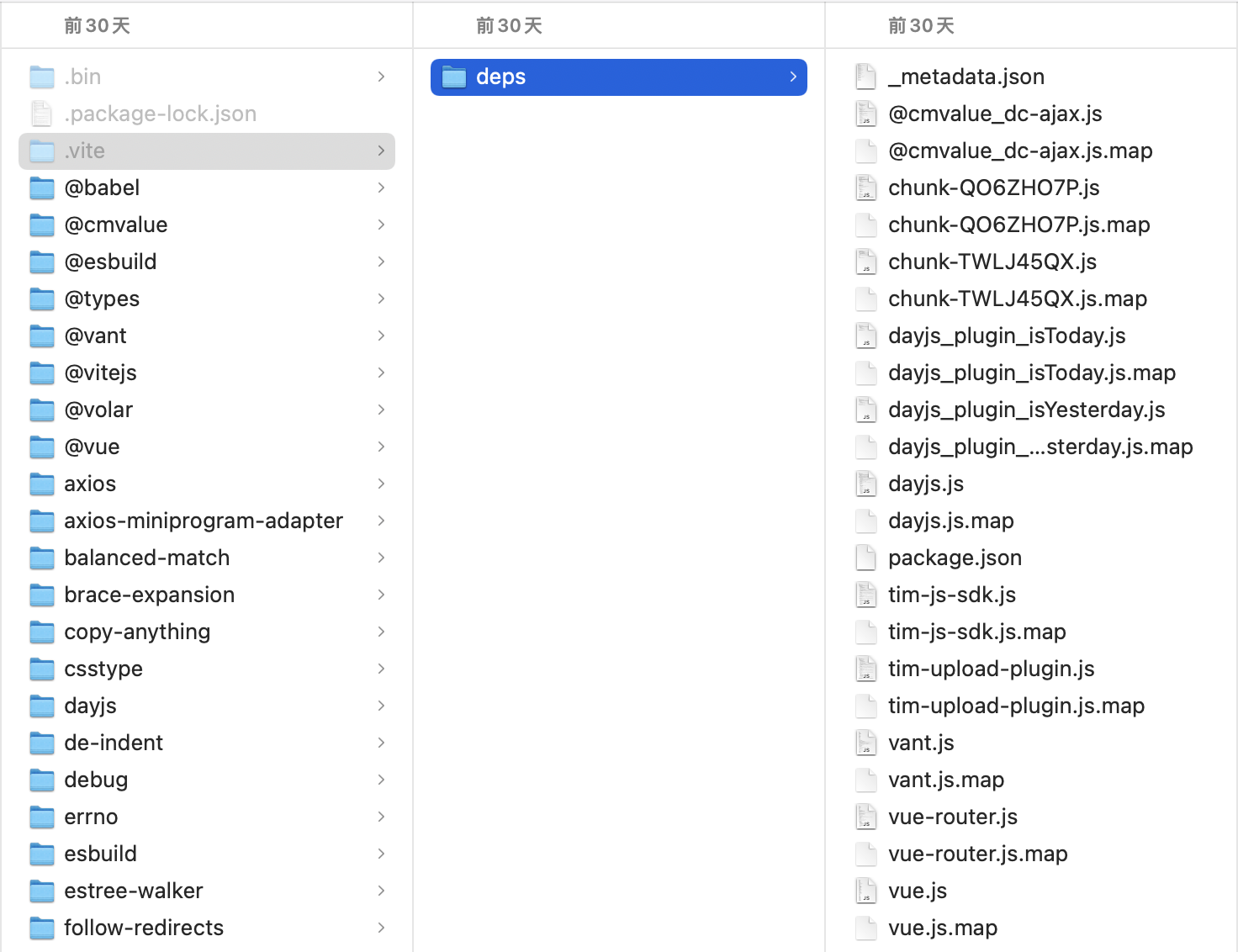The height and width of the screenshot is (952, 1238).
Task: Select the debug folder name
Action: [x=96, y=780]
